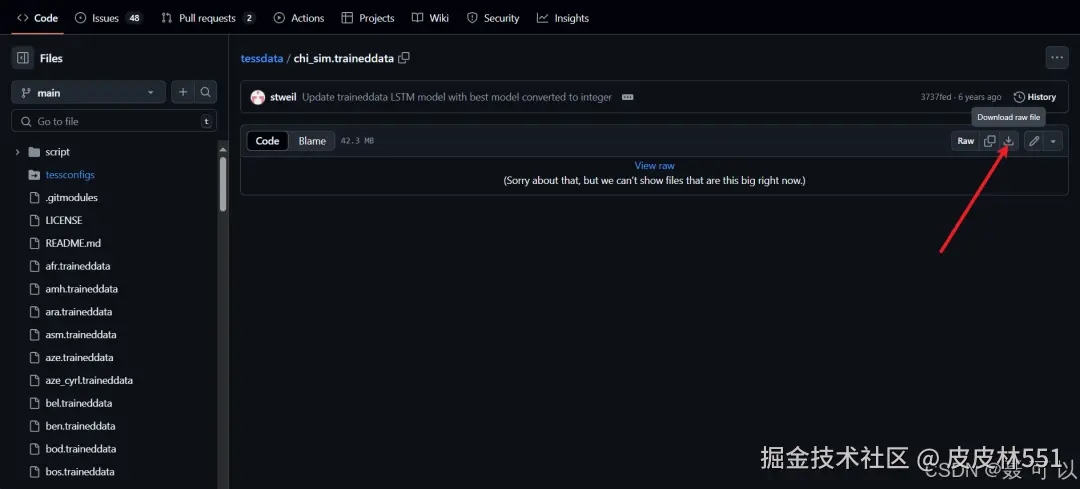
Task: Open the Security tab
Action: pos(493,18)
